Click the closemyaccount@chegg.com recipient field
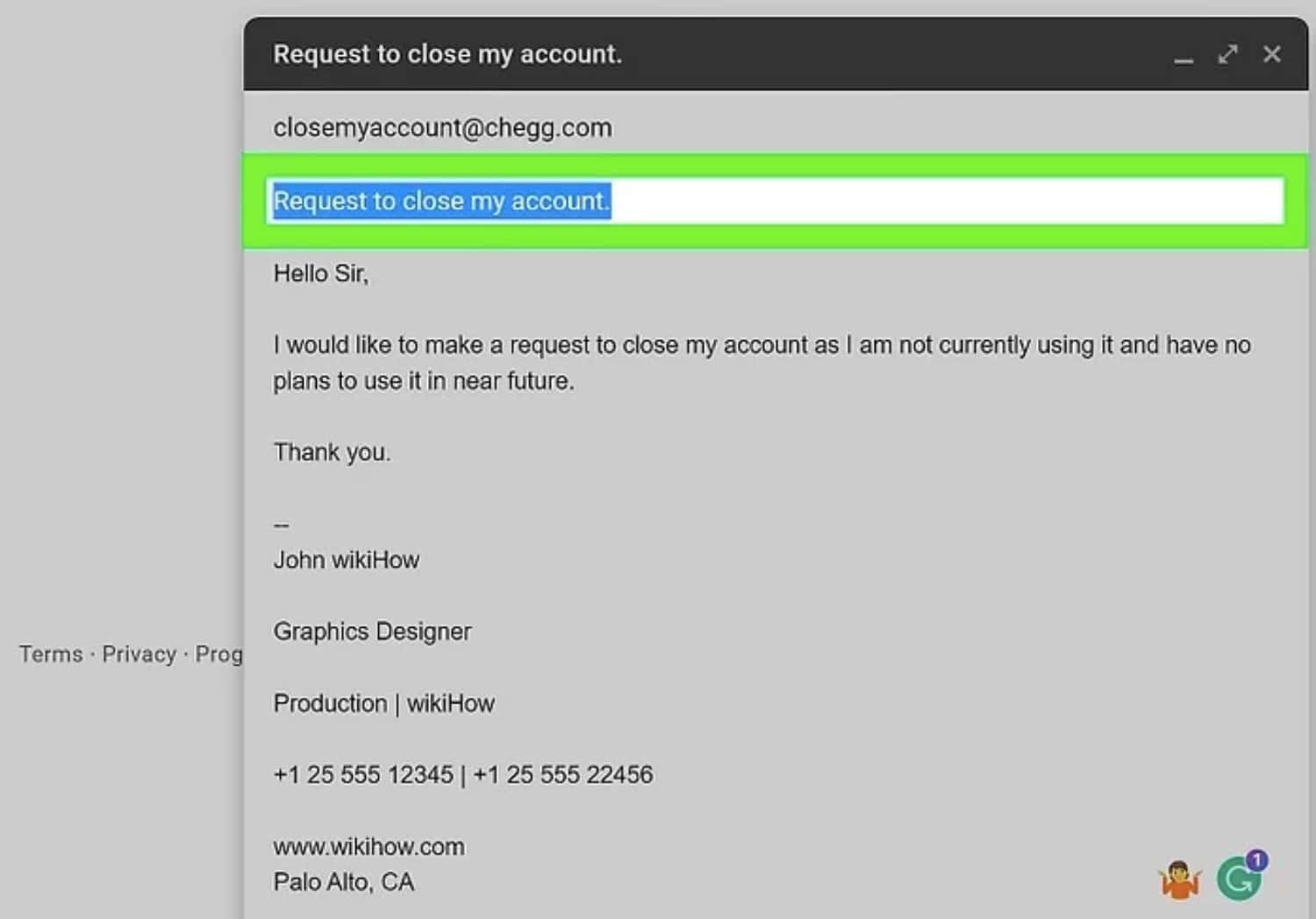This screenshot has width=1316, height=919. point(442,128)
